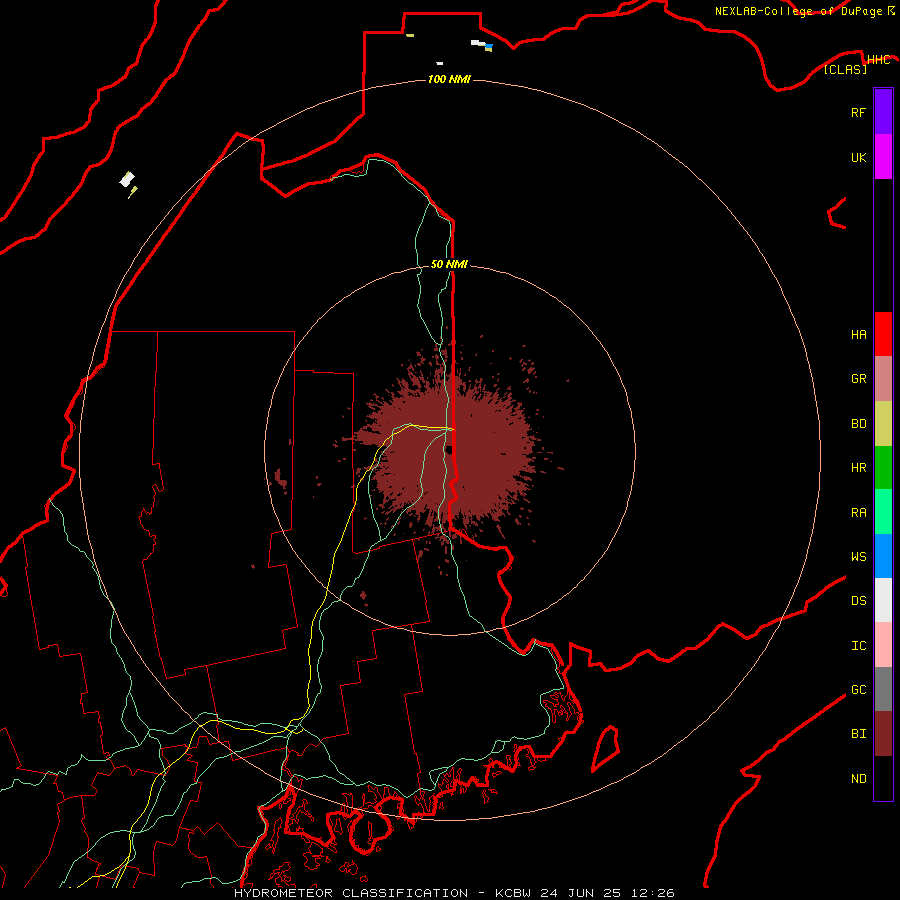Click the NEXLAB-College of DuPage credit text
Viewport: 900px width, 900px height.
tap(798, 11)
